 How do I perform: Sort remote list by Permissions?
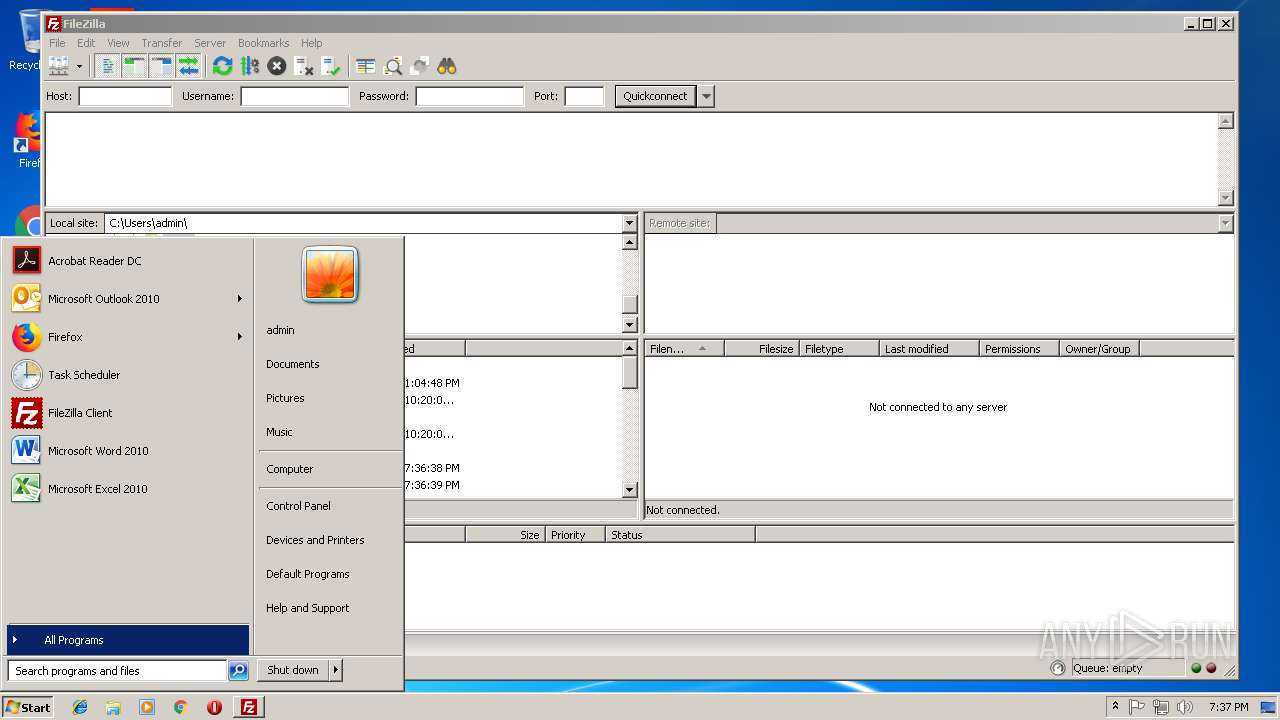1019,349
